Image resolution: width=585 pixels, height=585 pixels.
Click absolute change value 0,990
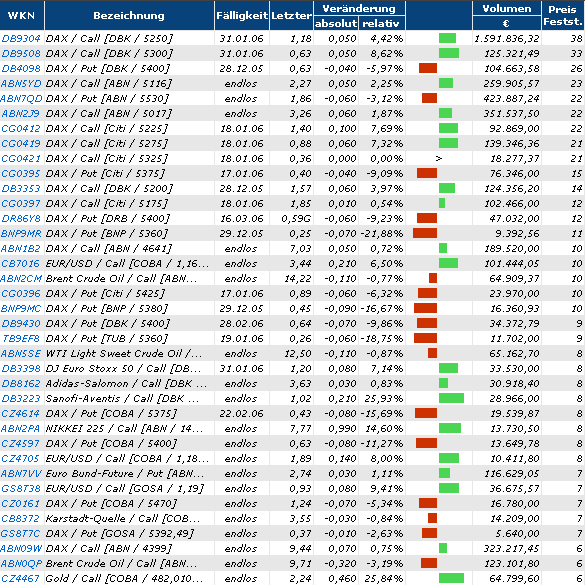coord(342,428)
